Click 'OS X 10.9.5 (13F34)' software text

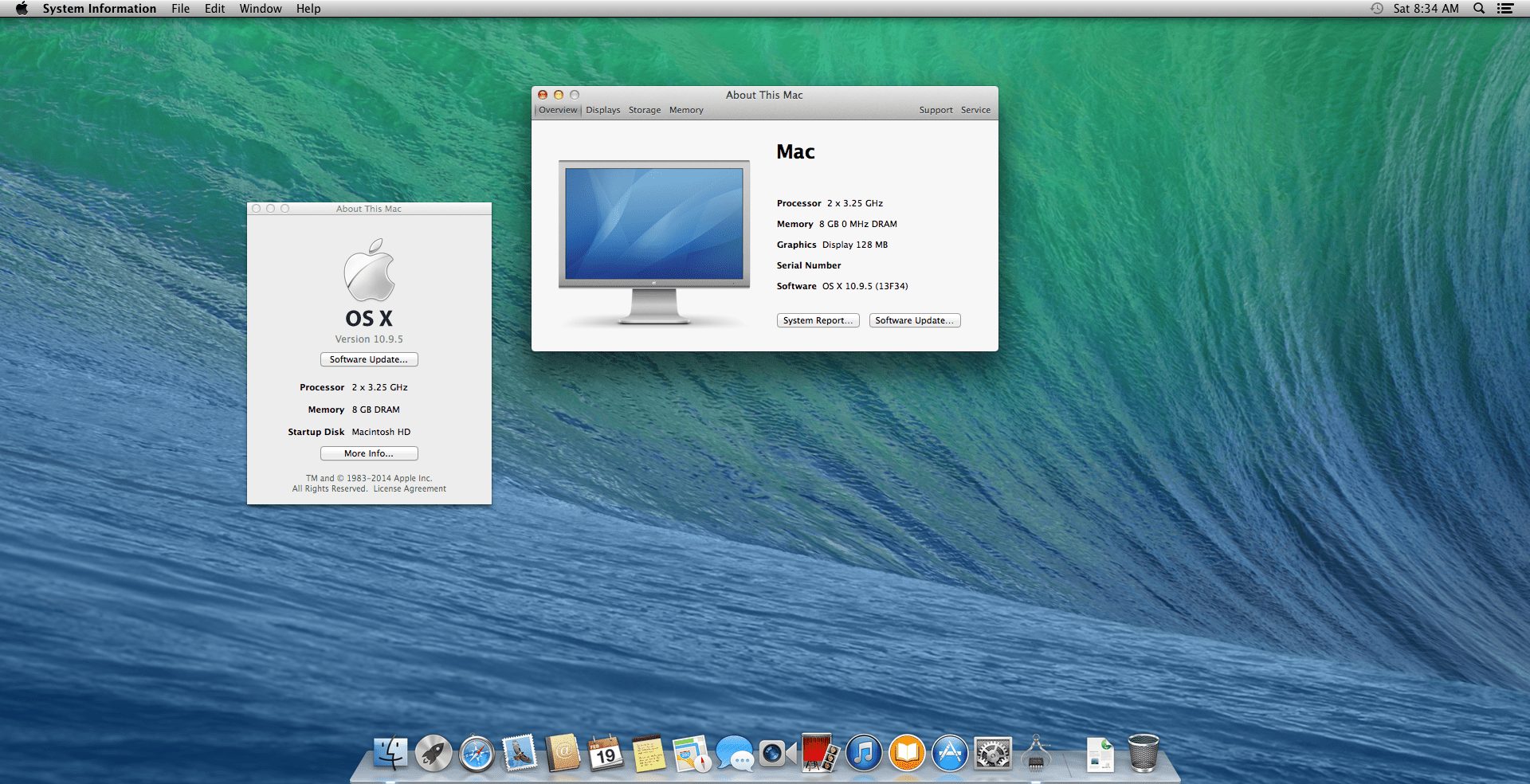(865, 286)
